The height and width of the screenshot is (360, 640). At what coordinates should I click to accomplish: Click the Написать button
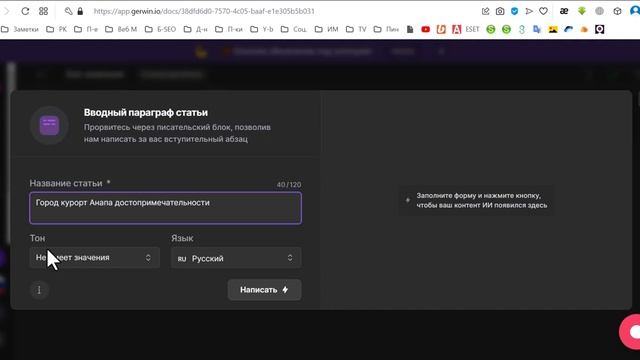[264, 290]
